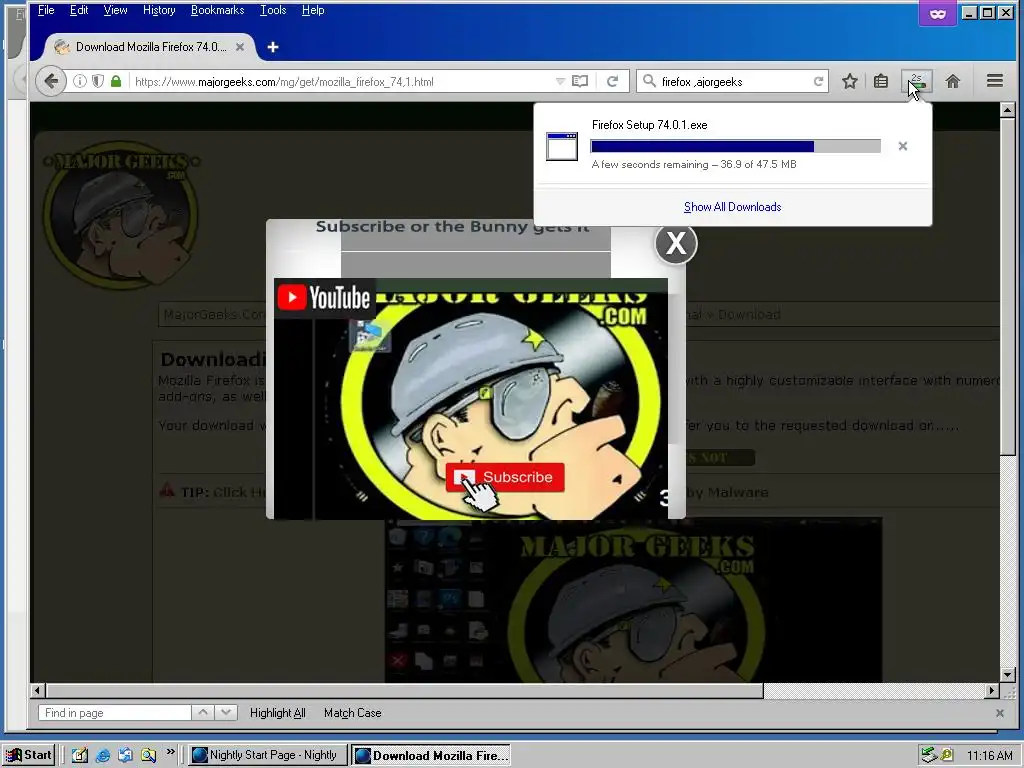This screenshot has height=768, width=1024.
Task: Click the network tray icon
Action: [929, 756]
